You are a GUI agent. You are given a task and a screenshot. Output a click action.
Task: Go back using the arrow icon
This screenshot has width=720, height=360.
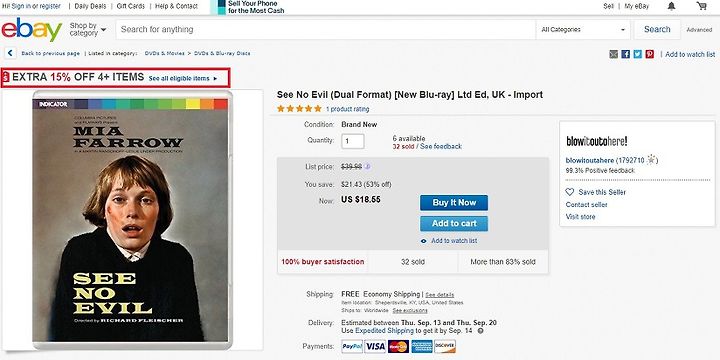(10, 53)
